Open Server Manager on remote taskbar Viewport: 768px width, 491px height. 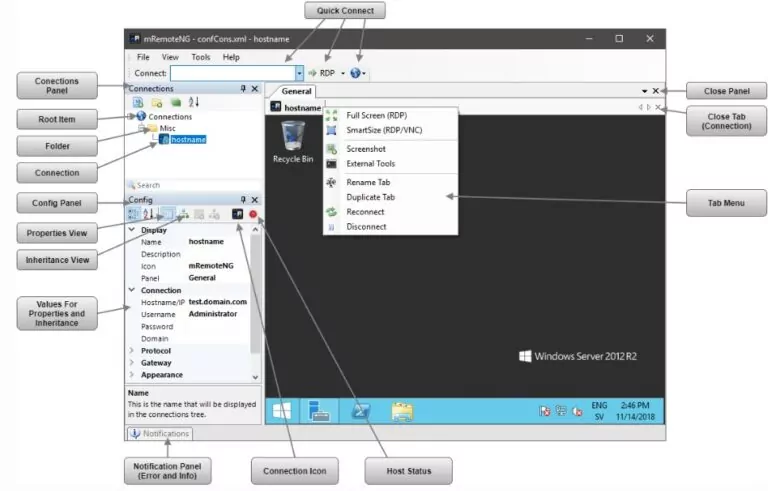click(319, 411)
